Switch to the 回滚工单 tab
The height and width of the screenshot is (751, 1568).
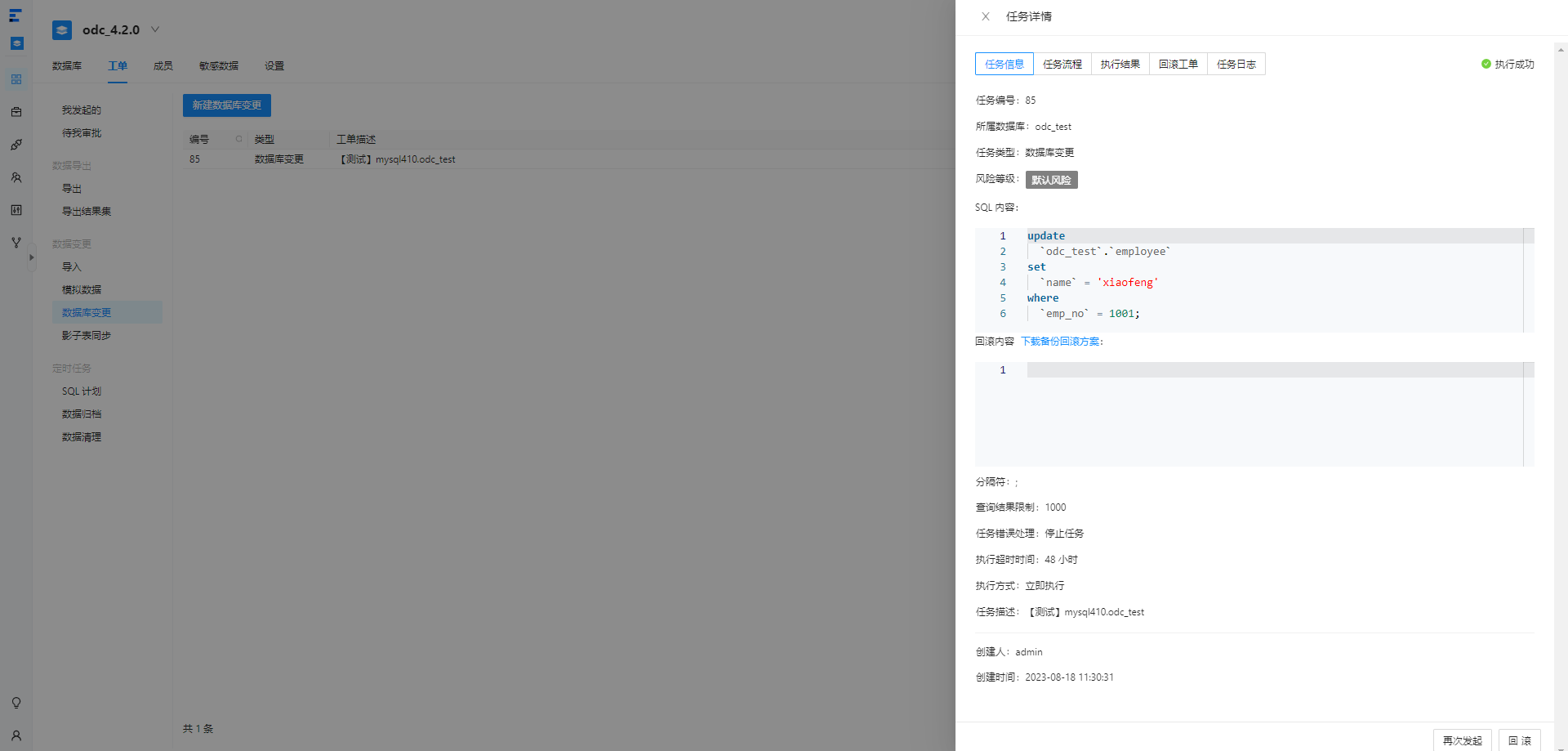point(1178,64)
